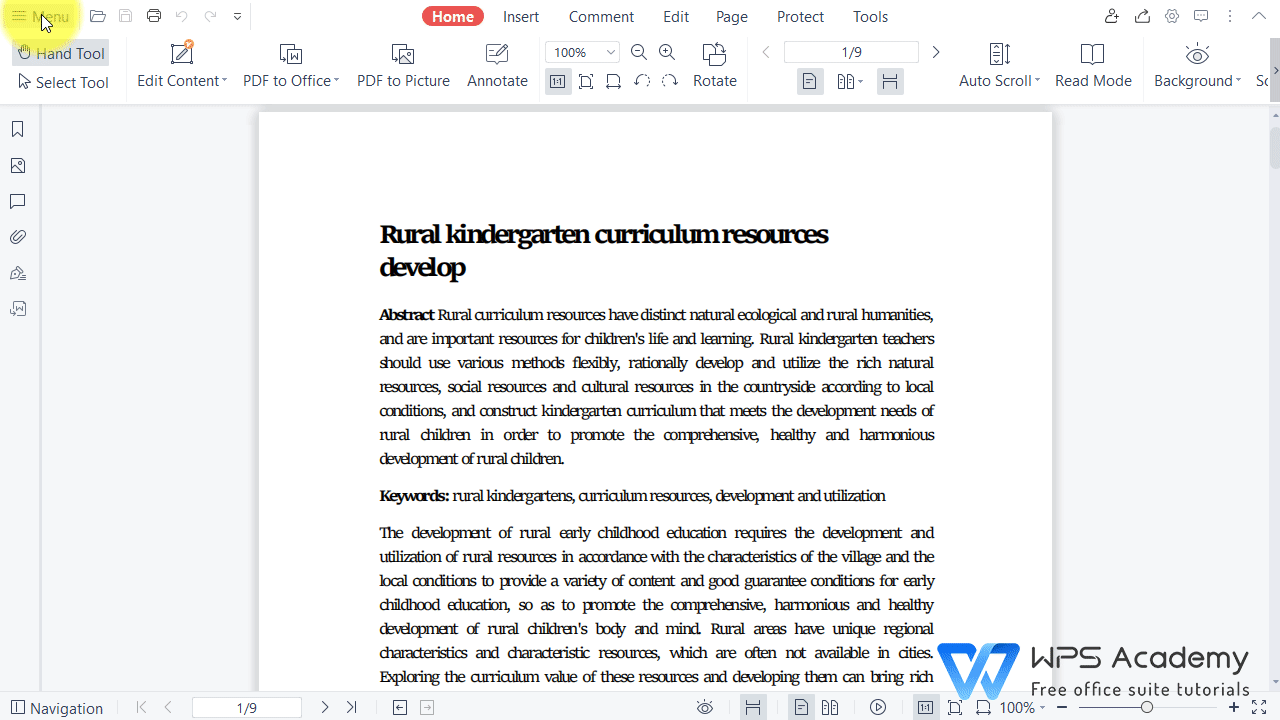Viewport: 1280px width, 720px height.
Task: Select the actual size 1:1 zoom icon
Action: [558, 81]
